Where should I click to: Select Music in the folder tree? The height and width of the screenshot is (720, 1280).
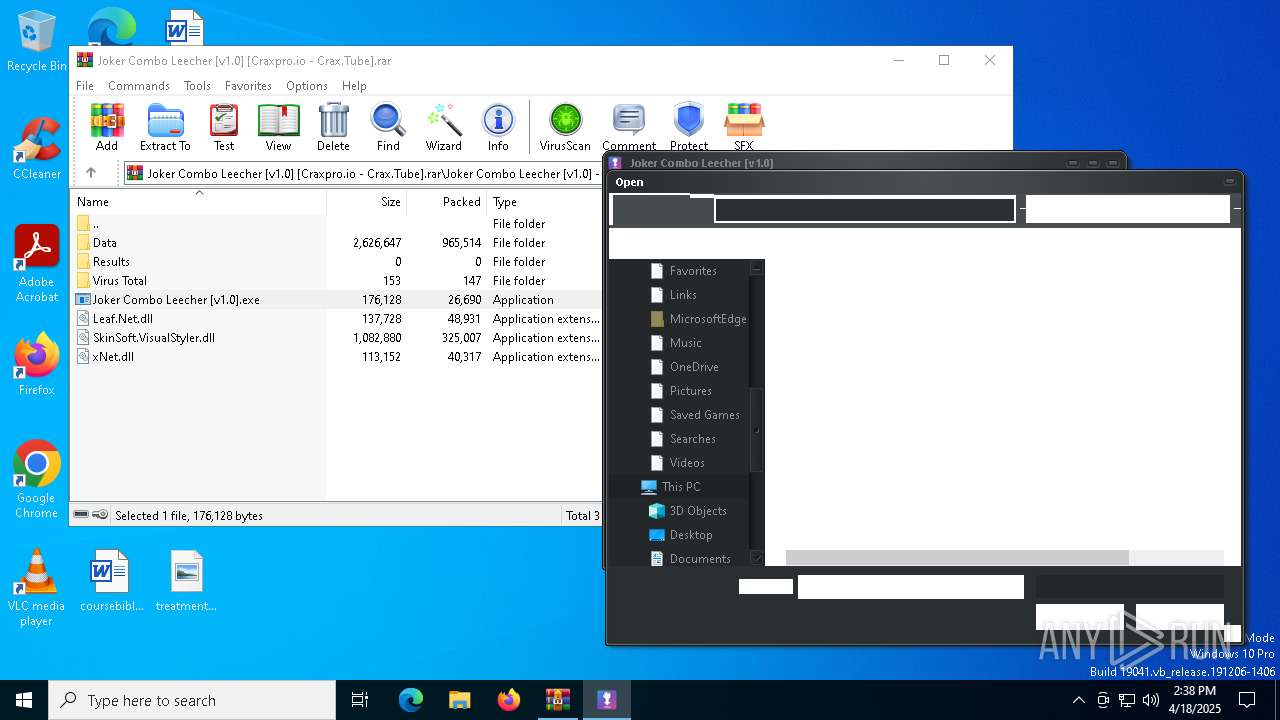click(x=686, y=343)
